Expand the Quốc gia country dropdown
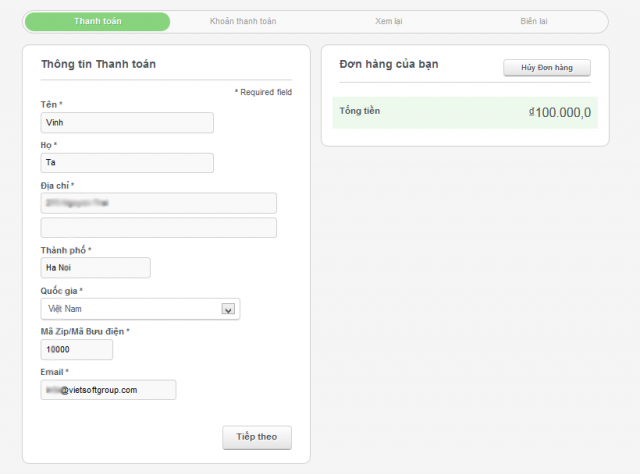 click(140, 309)
